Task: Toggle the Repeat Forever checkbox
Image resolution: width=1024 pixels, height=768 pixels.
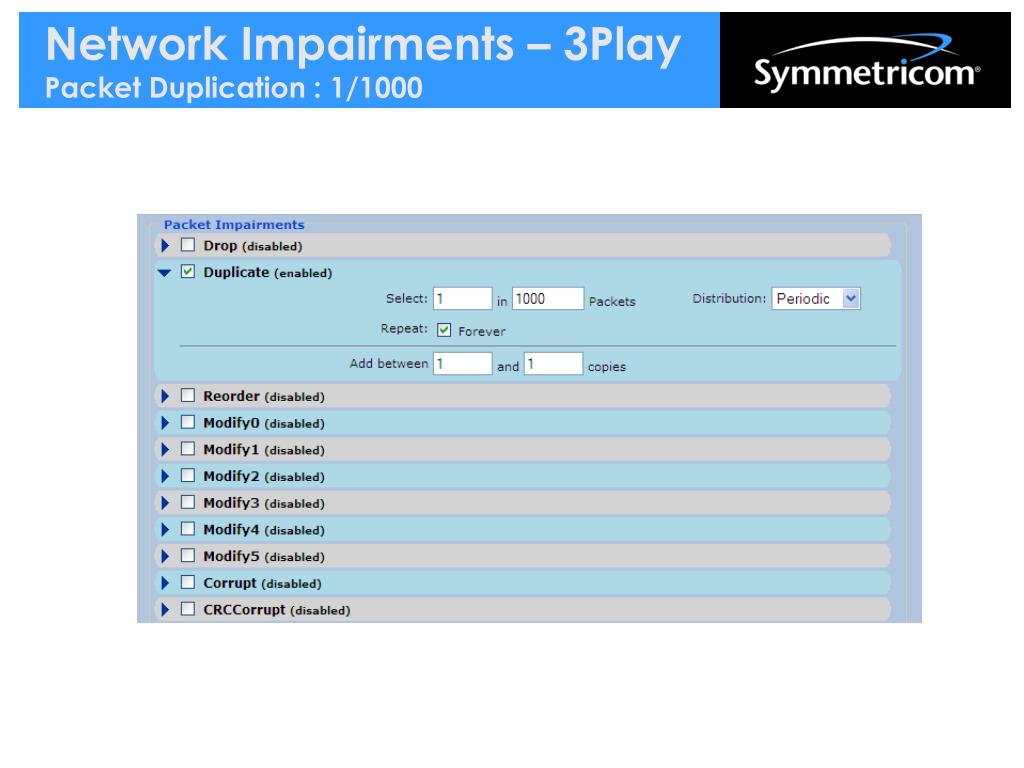Action: 444,330
